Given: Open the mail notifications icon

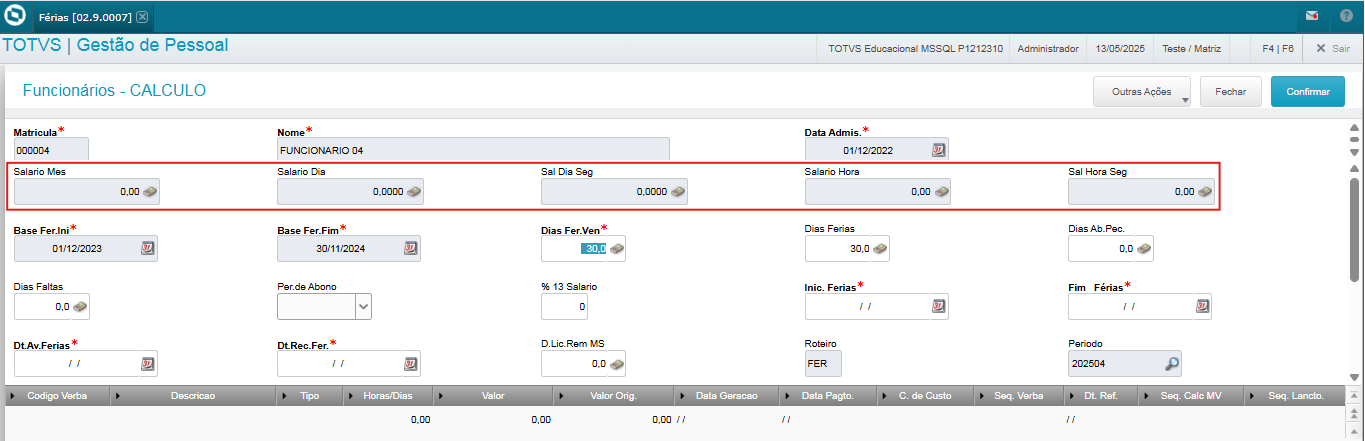Looking at the screenshot, I should click(1312, 16).
